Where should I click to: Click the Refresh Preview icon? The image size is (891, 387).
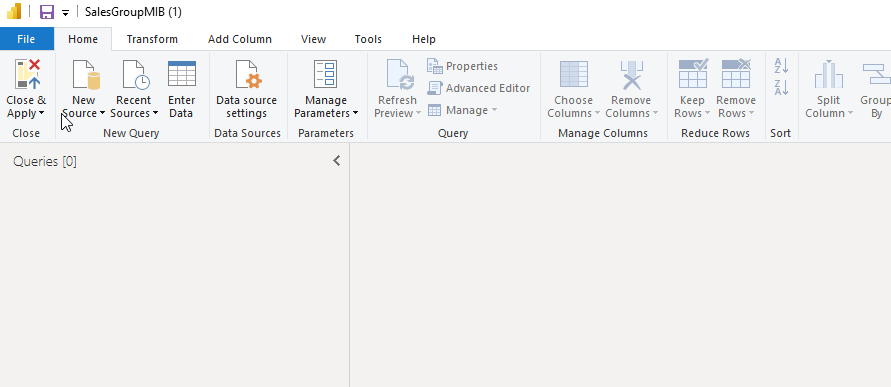pos(400,74)
